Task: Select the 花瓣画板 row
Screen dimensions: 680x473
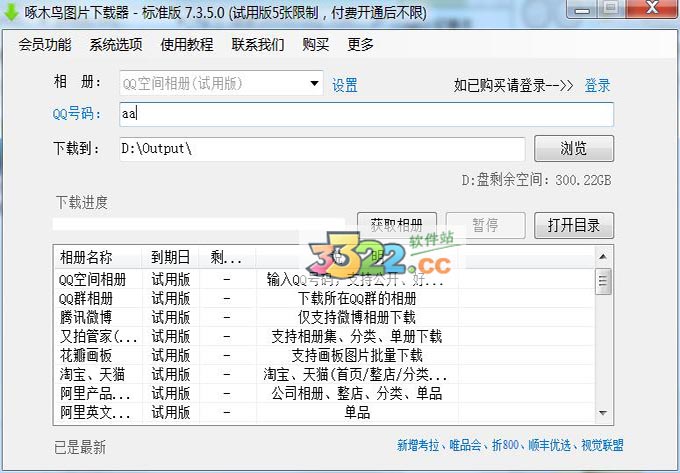Action: coord(324,356)
